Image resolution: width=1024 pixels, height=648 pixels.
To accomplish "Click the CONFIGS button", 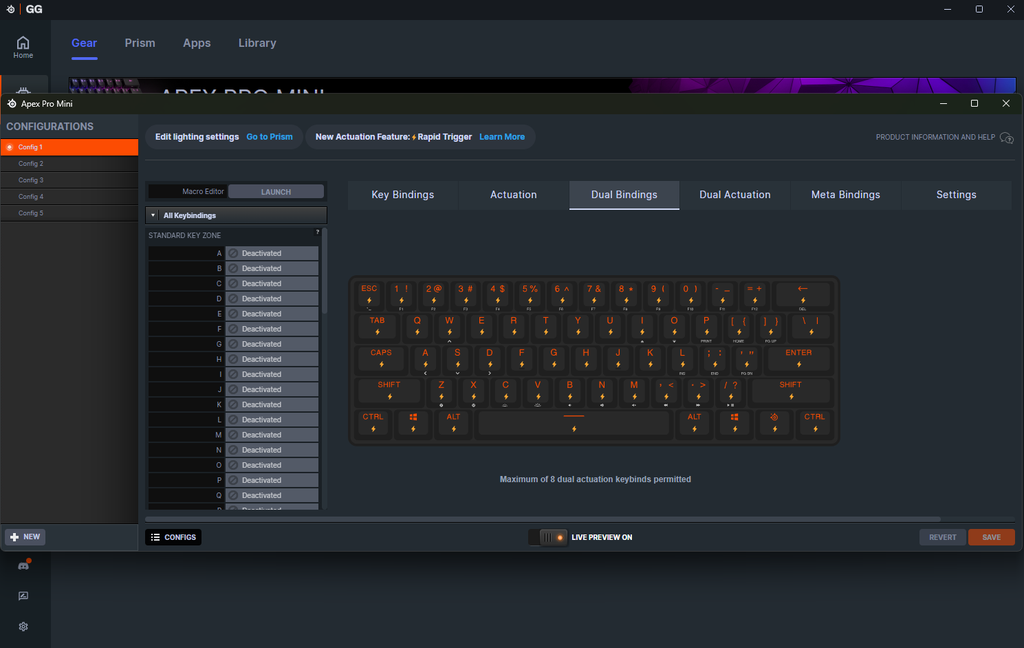I will coord(173,538).
